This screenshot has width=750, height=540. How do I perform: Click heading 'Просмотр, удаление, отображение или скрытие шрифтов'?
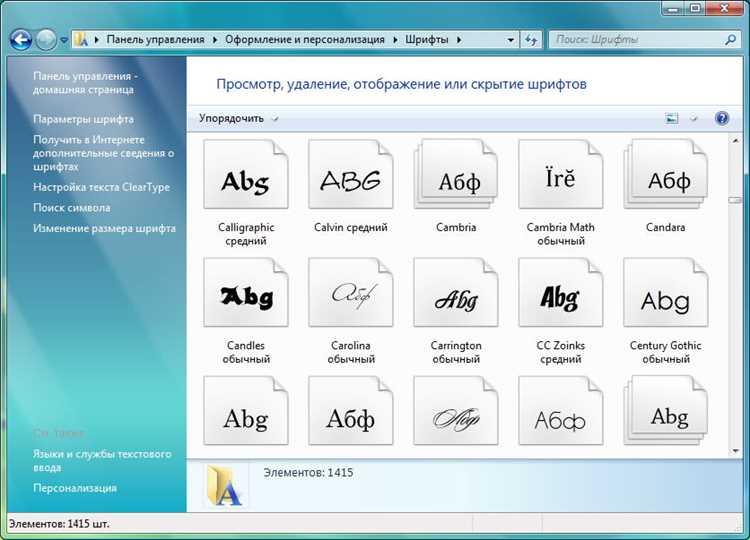tap(401, 84)
